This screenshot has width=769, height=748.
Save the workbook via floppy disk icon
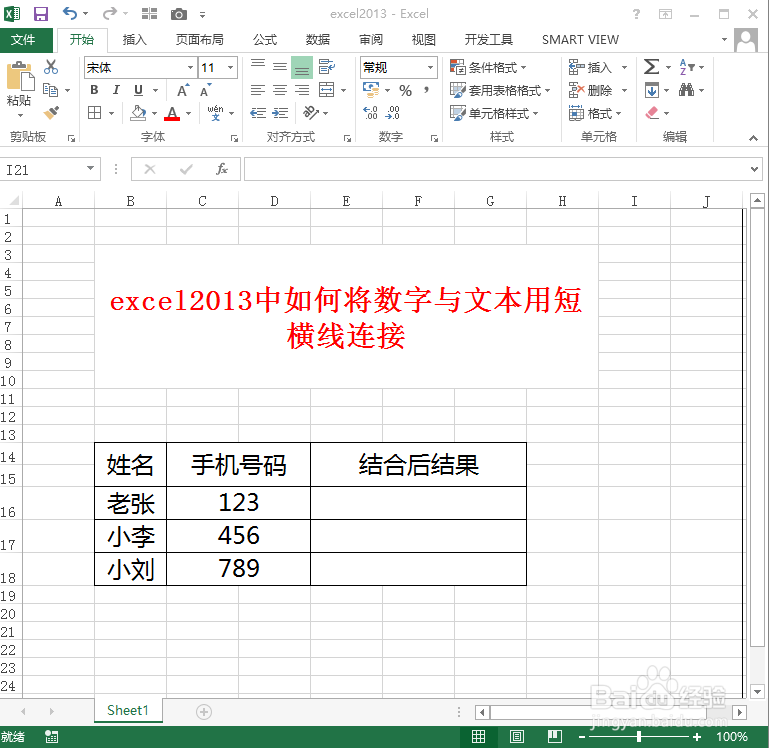pyautogui.click(x=41, y=14)
